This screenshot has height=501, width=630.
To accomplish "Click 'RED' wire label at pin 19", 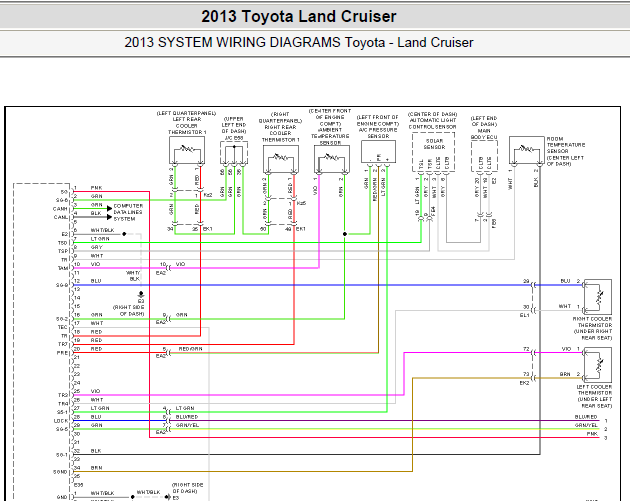I will pyautogui.click(x=96, y=340).
